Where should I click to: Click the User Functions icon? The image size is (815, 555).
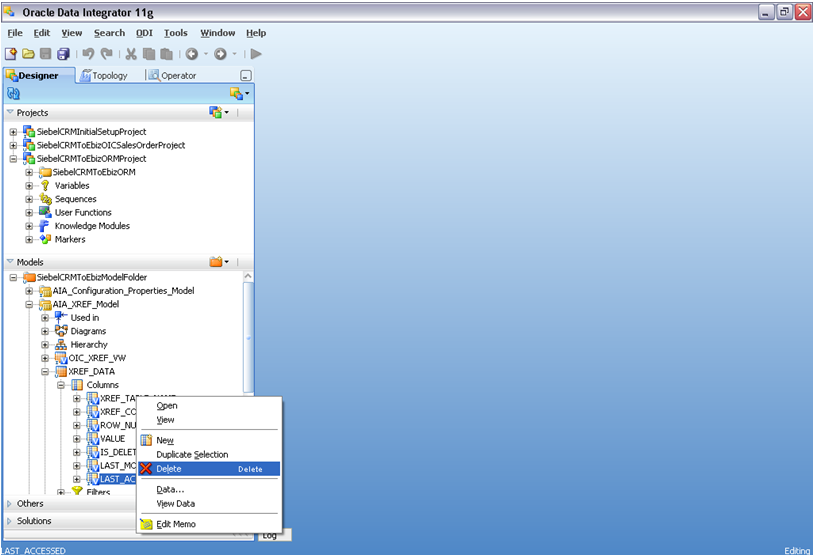(x=46, y=213)
